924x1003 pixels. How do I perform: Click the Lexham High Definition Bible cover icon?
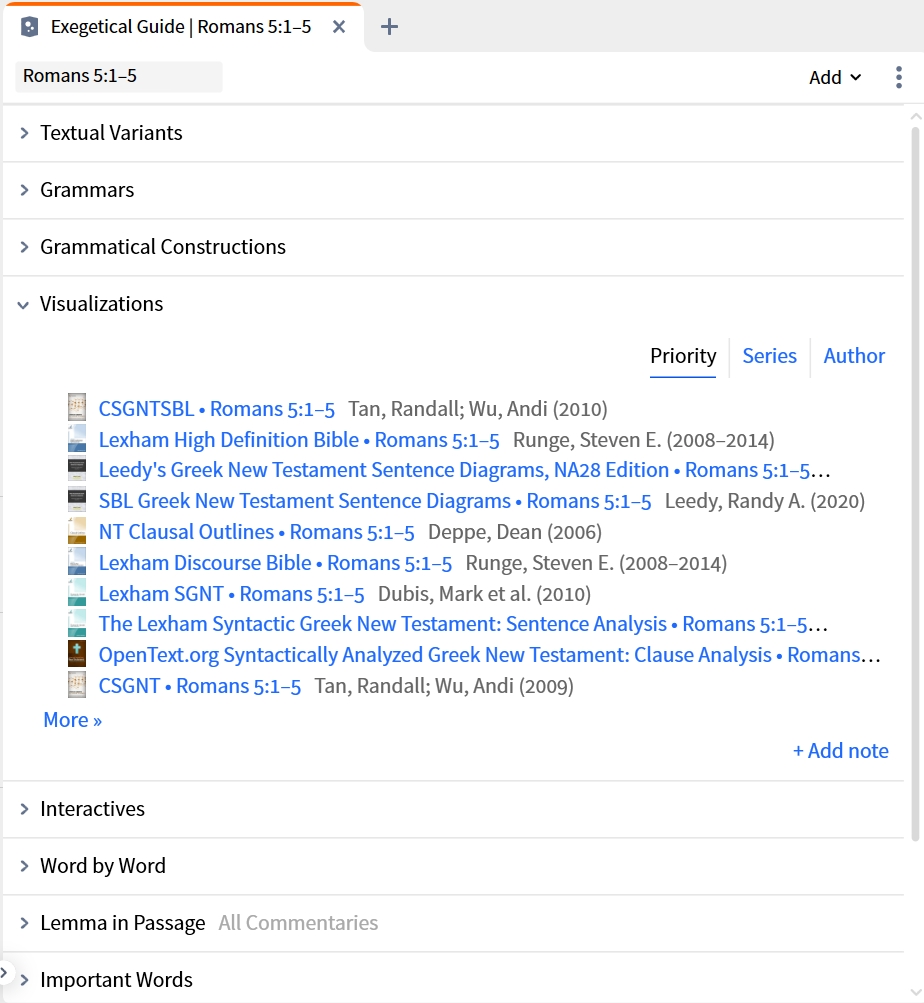77,439
